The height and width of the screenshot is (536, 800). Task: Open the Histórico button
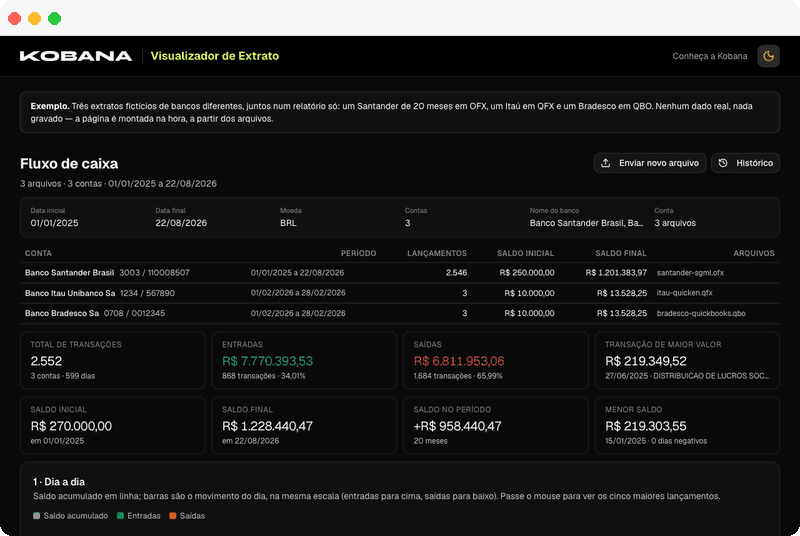coord(745,163)
